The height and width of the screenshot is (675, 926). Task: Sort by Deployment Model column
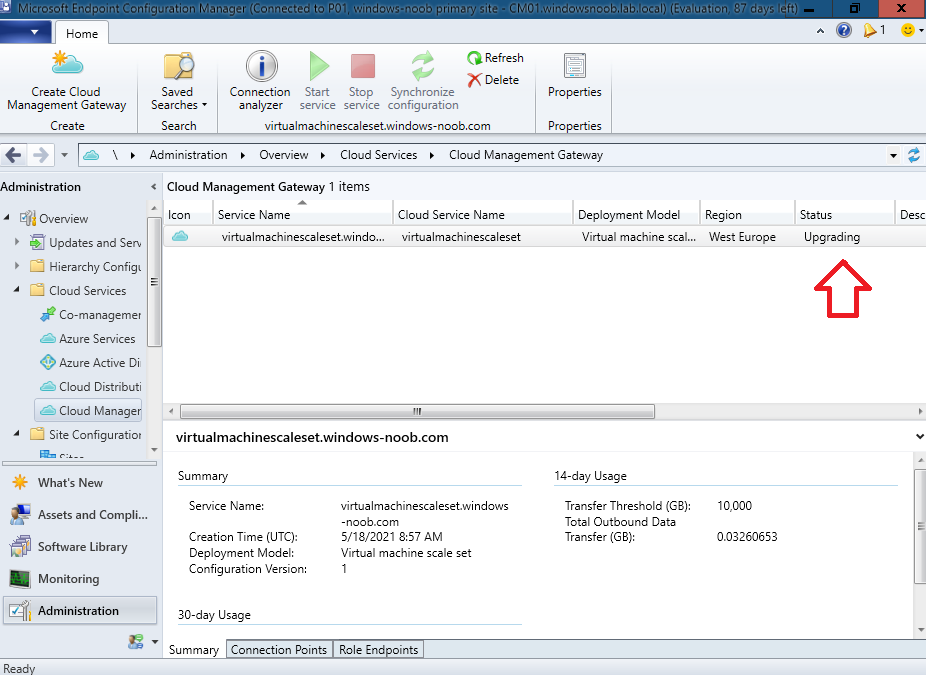pyautogui.click(x=636, y=214)
